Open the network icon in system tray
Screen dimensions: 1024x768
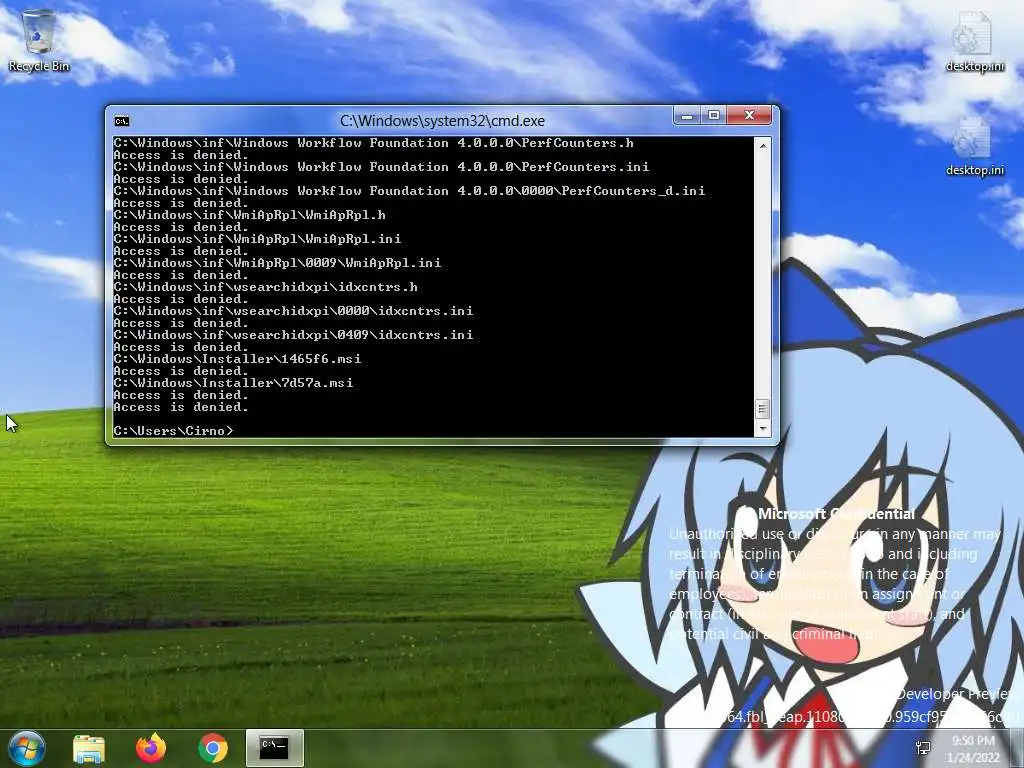pos(923,748)
